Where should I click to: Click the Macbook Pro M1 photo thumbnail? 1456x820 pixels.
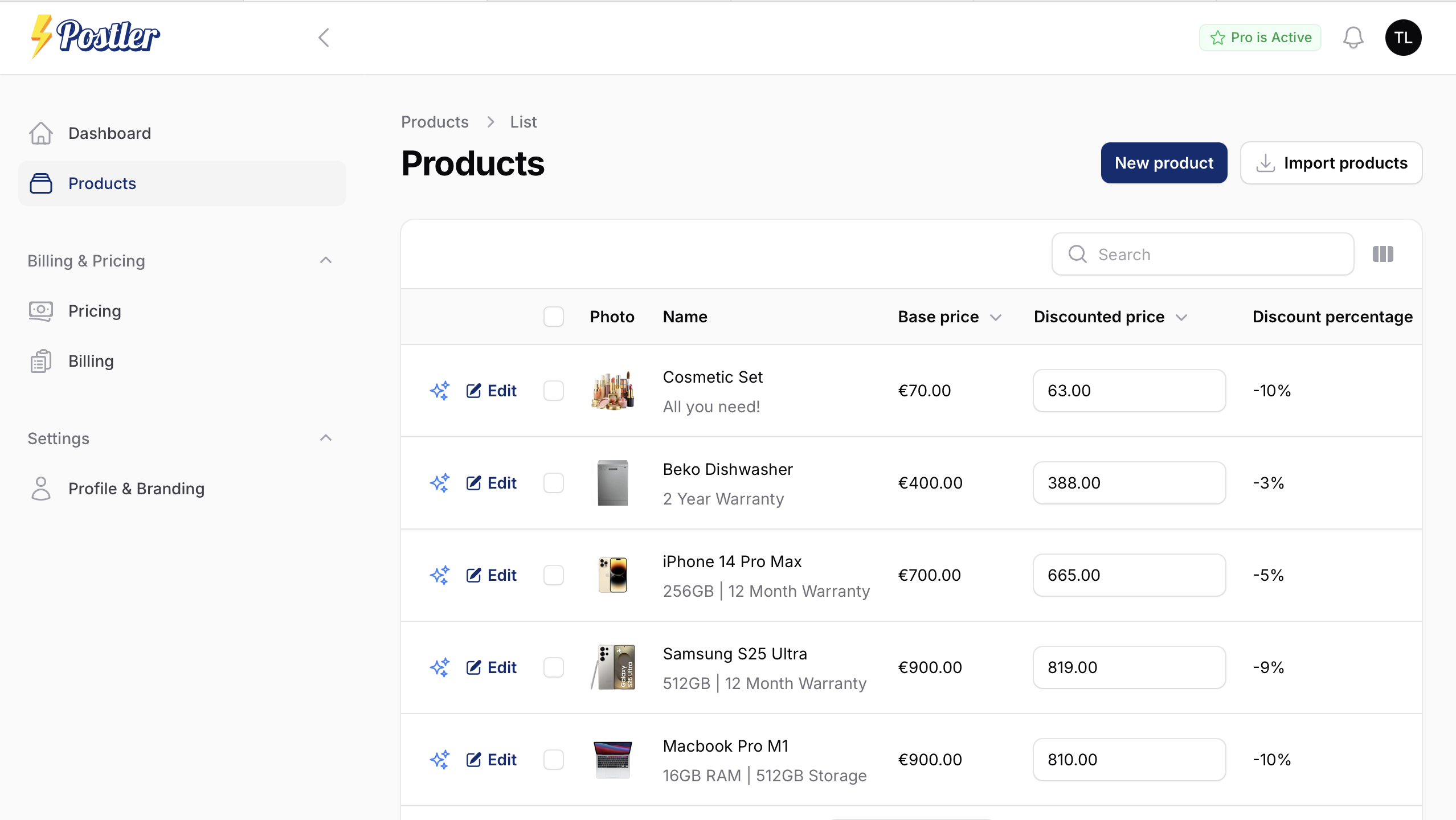[612, 760]
